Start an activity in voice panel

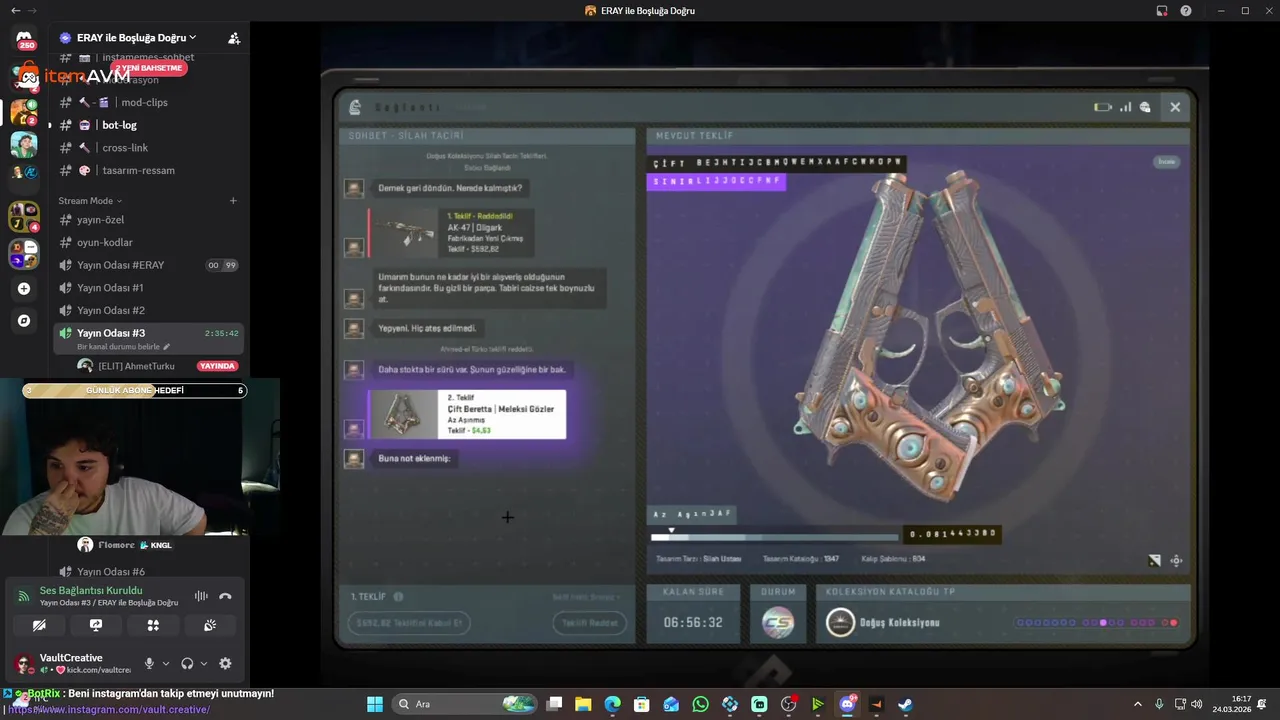point(153,625)
